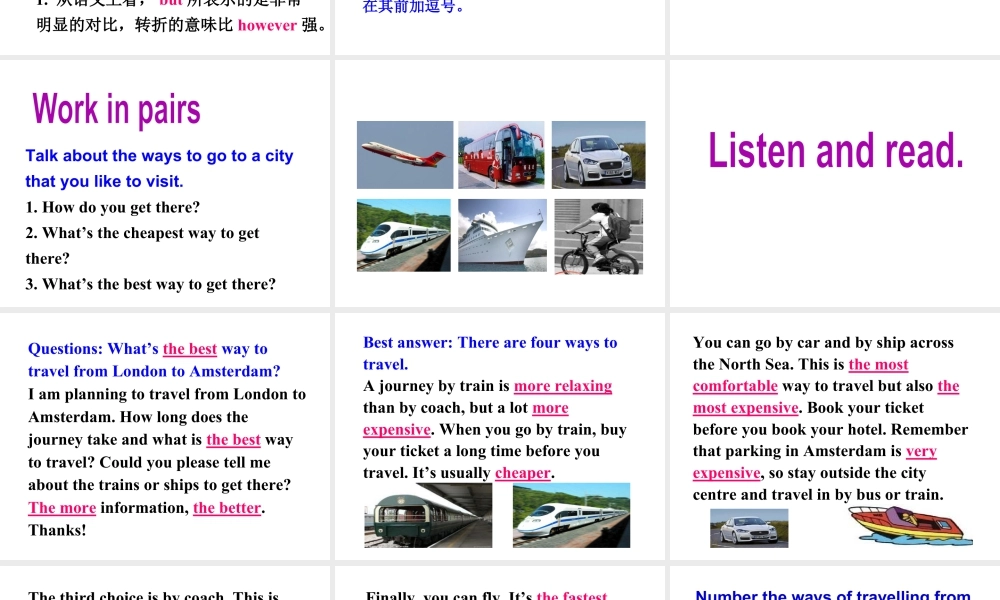Select the small silver car beside the speedboat
Screen dimensions: 1000x600
[748, 527]
